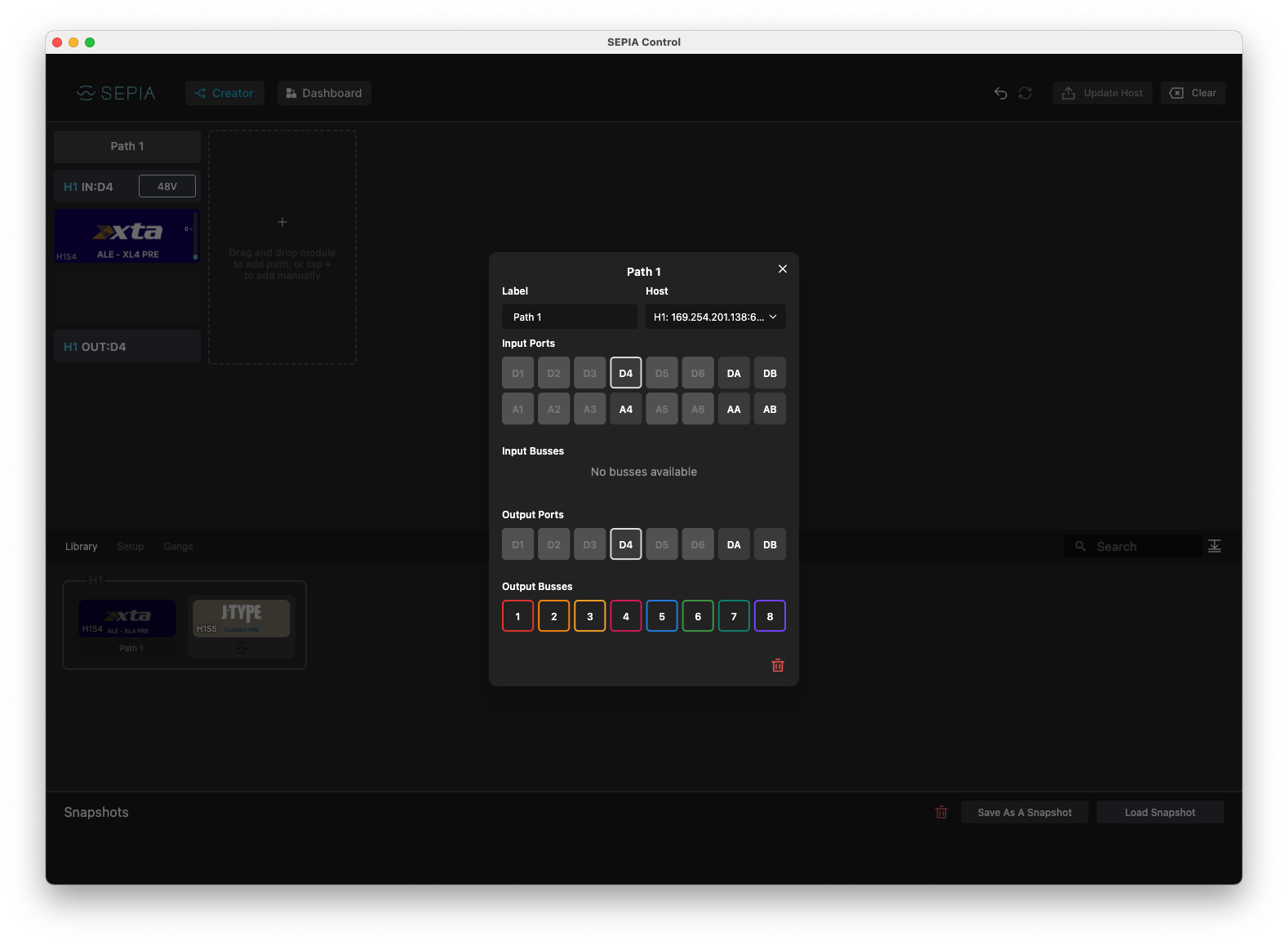The image size is (1288, 945).
Task: Select the J-Type H1S5 module in library
Action: [x=242, y=619]
